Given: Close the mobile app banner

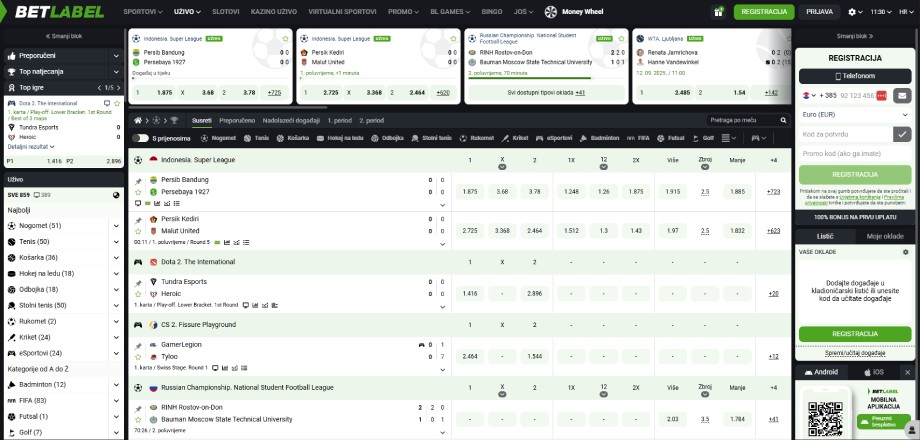Looking at the screenshot, I should click(908, 372).
